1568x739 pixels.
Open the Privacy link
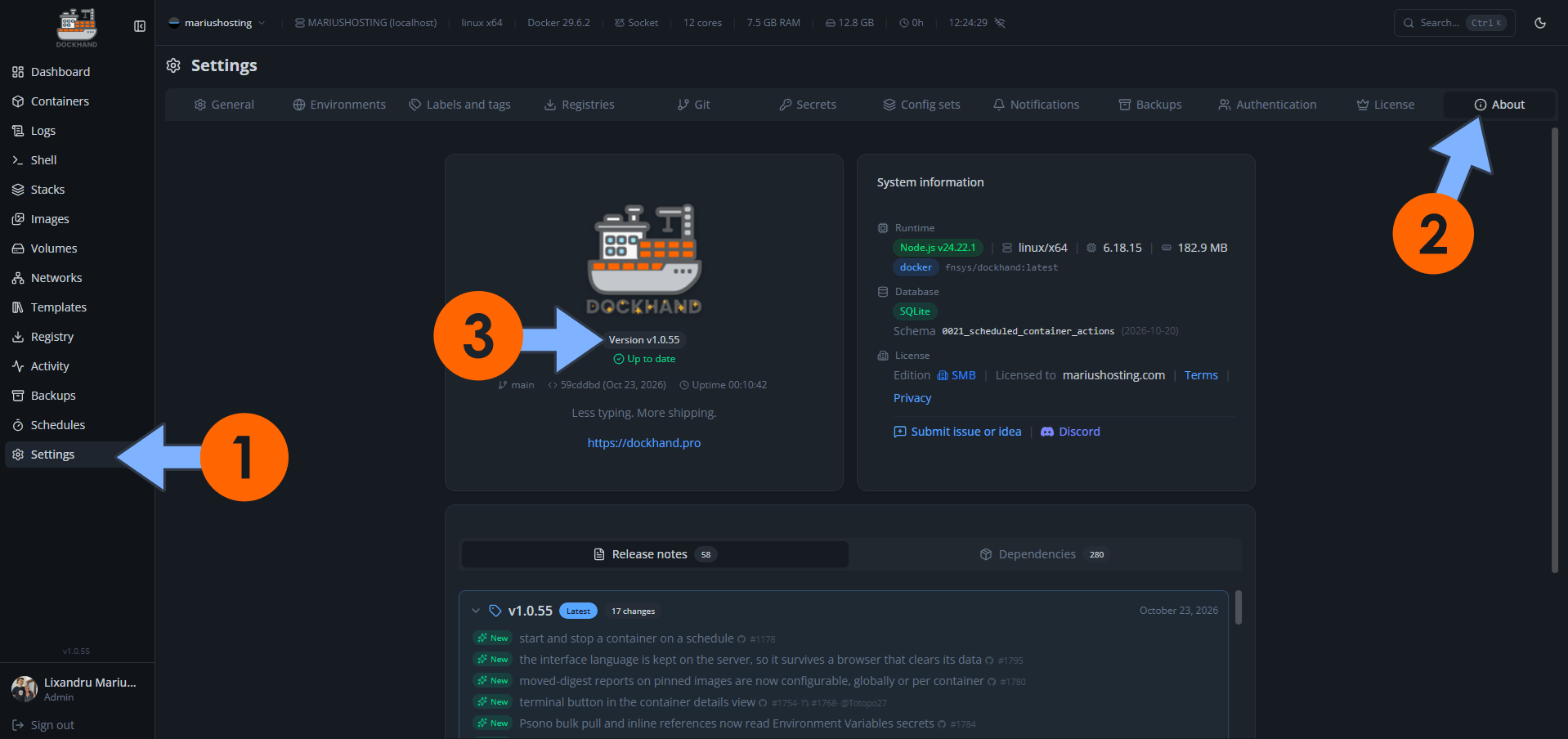912,398
